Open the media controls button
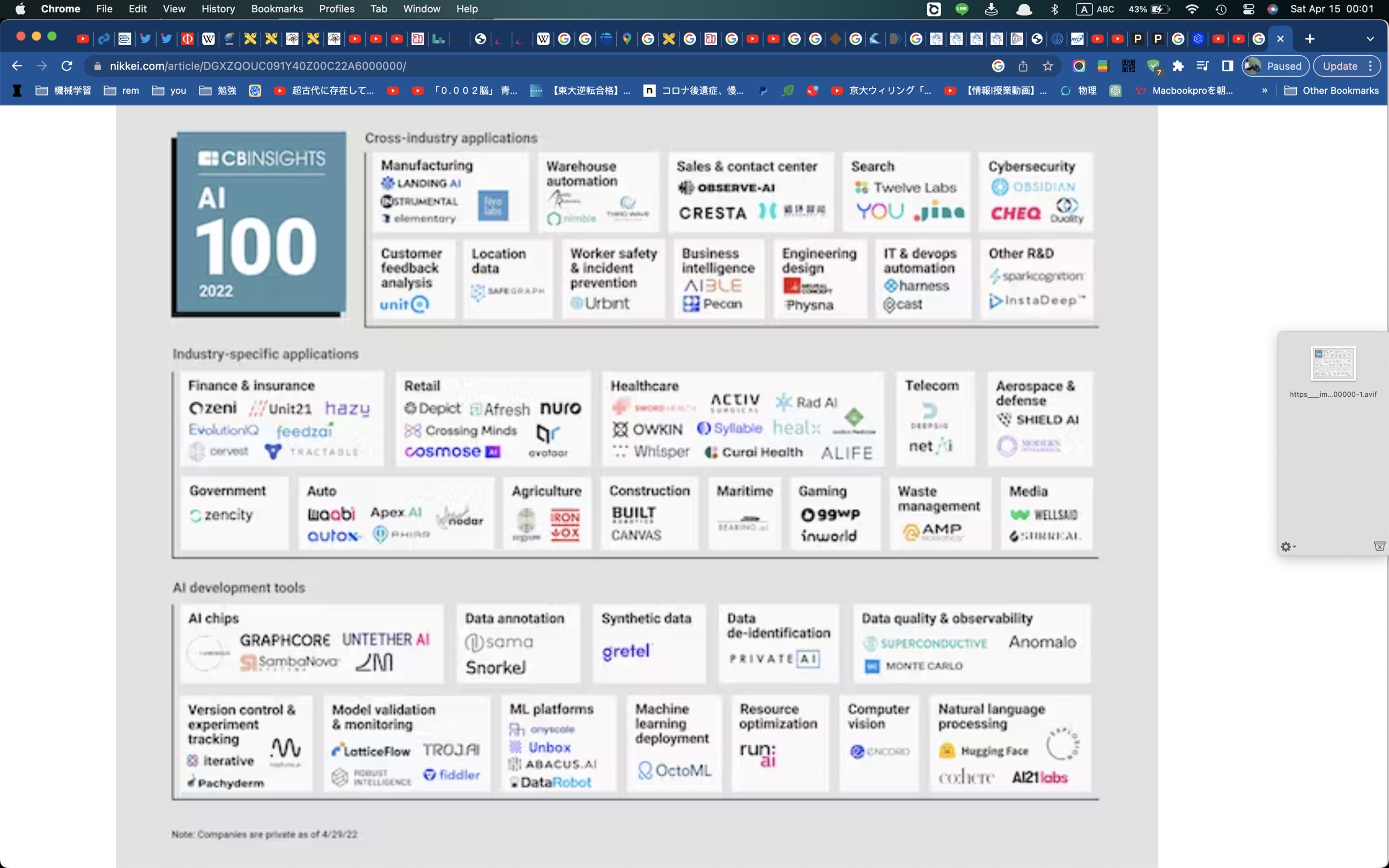The width and height of the screenshot is (1389, 868). click(1202, 66)
